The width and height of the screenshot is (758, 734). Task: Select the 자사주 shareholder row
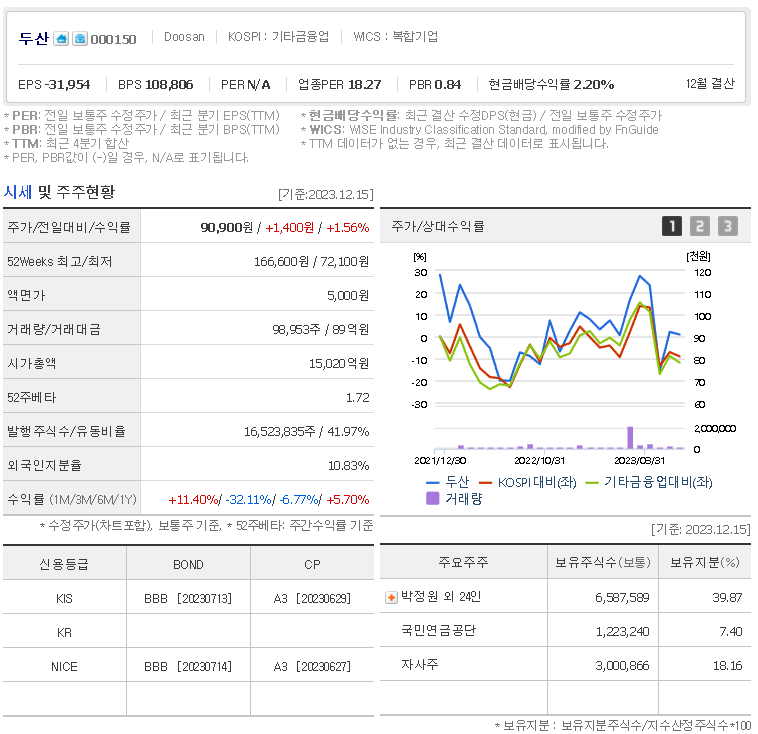click(565, 665)
